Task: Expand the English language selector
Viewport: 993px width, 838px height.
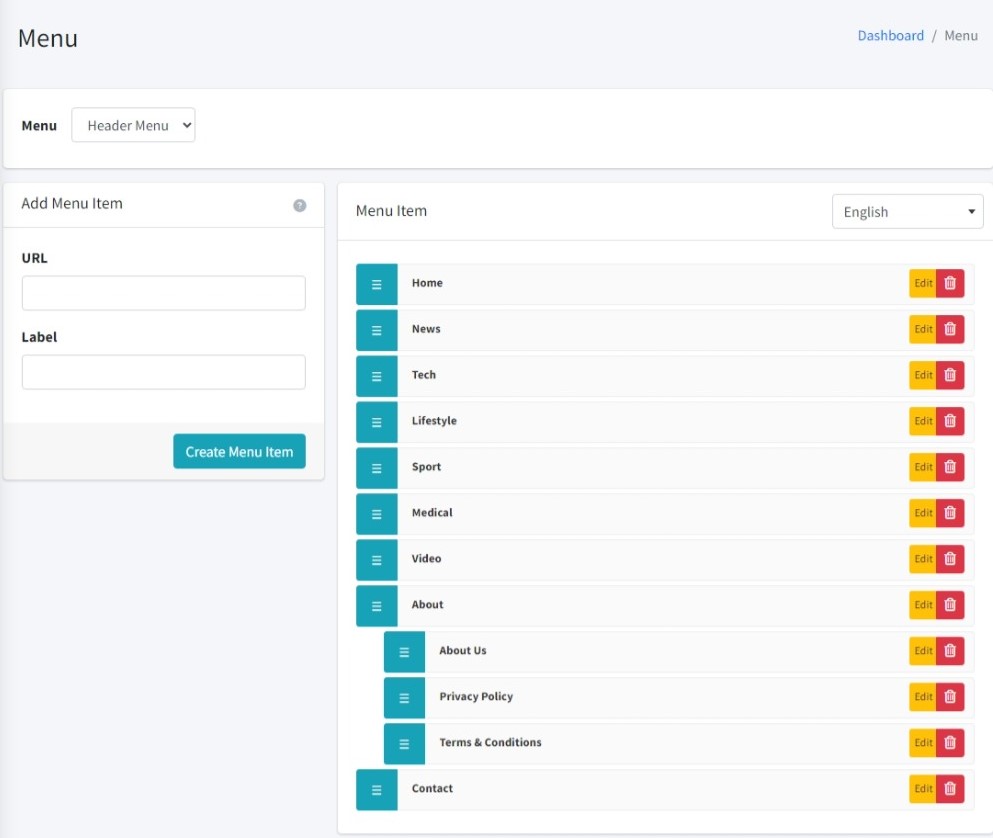Action: tap(907, 212)
